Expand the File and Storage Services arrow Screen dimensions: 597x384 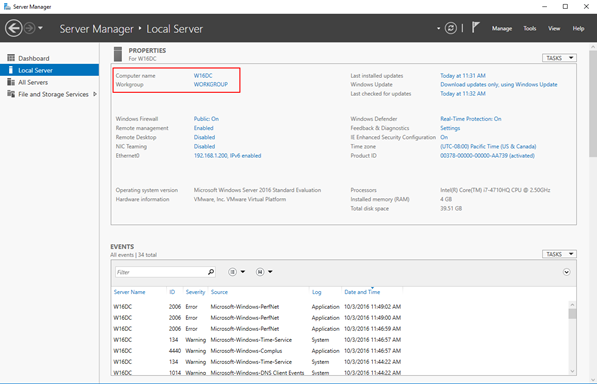point(95,94)
